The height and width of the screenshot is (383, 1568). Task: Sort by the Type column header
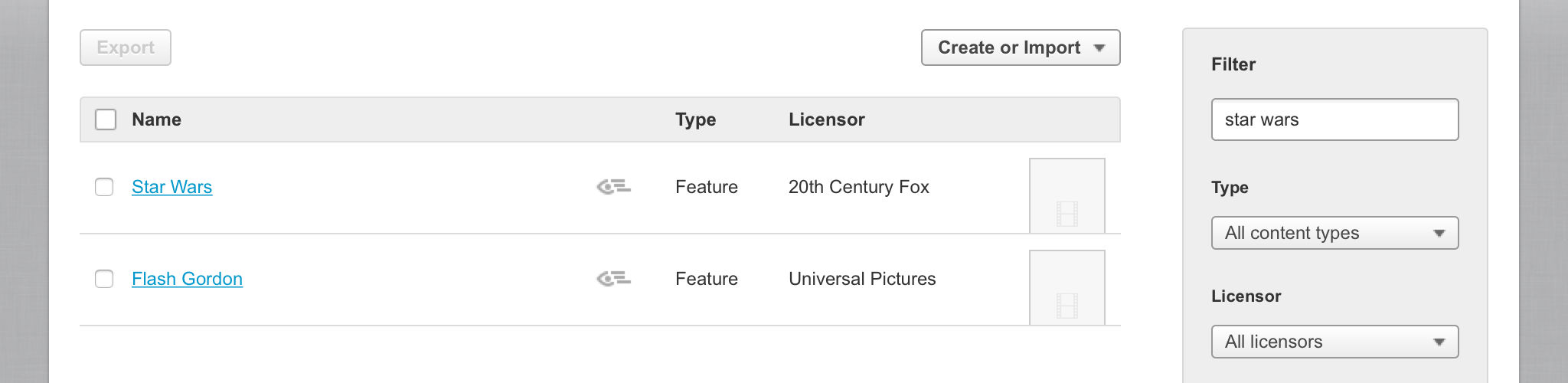pyautogui.click(x=695, y=119)
